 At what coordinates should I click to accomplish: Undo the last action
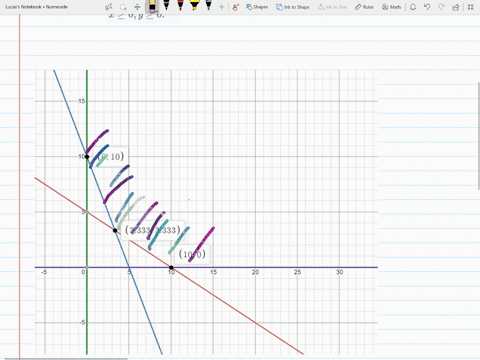click(x=427, y=7)
